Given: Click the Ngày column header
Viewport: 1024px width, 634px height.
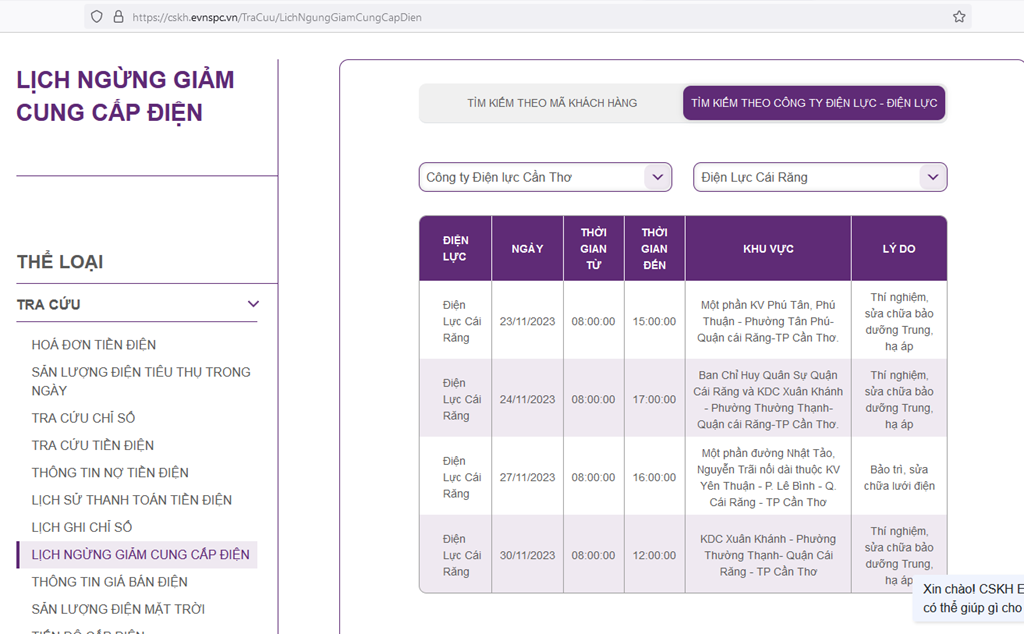Looking at the screenshot, I should pos(528,249).
